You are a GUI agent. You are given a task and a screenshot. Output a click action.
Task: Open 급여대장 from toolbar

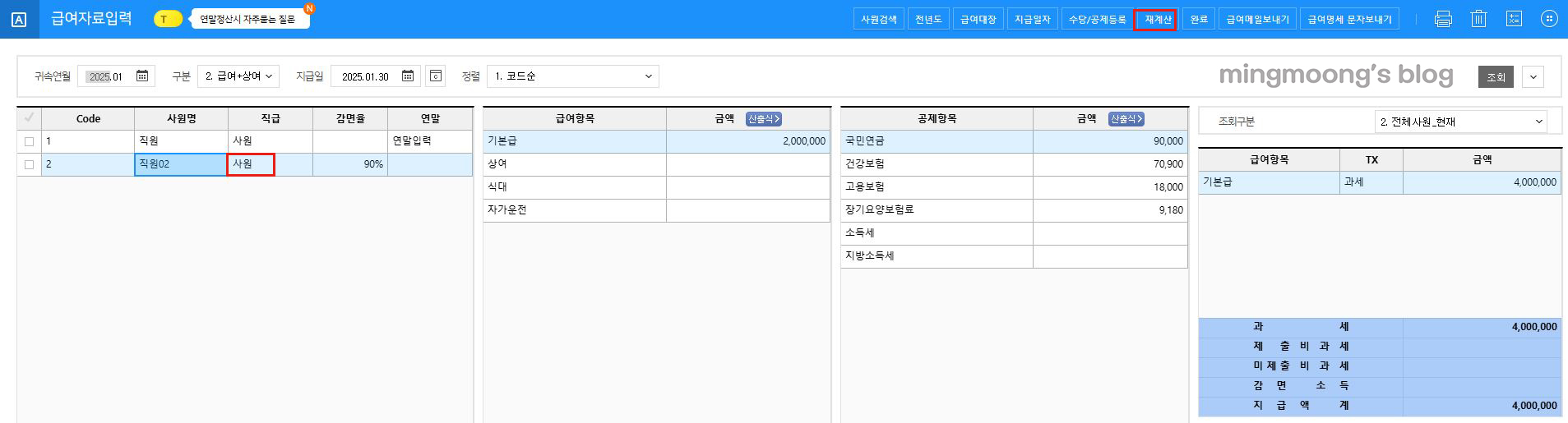click(x=978, y=19)
